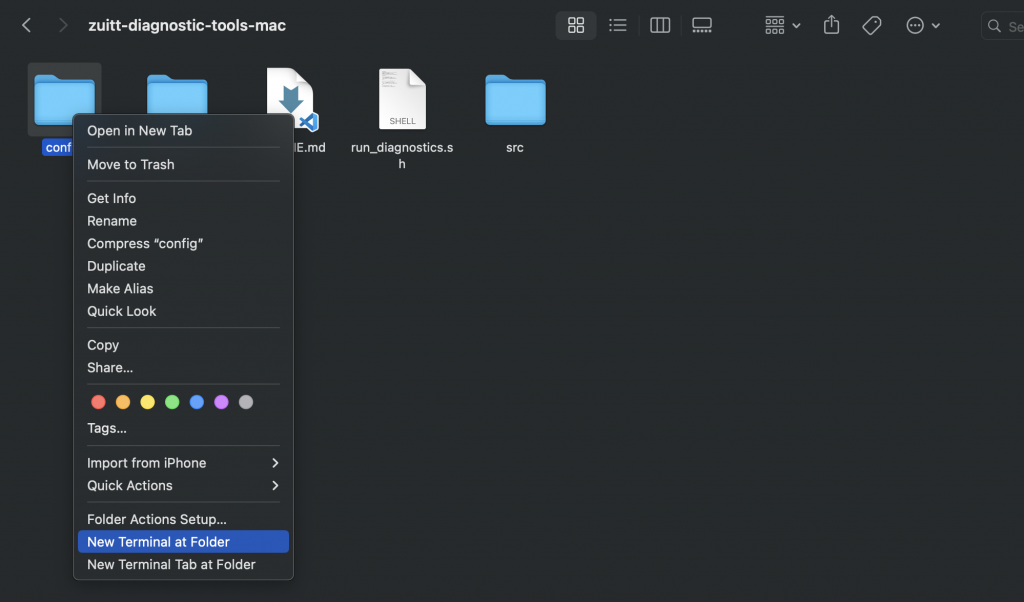Apply the green color tag
Screen dimensions: 1024x602
coord(172,402)
